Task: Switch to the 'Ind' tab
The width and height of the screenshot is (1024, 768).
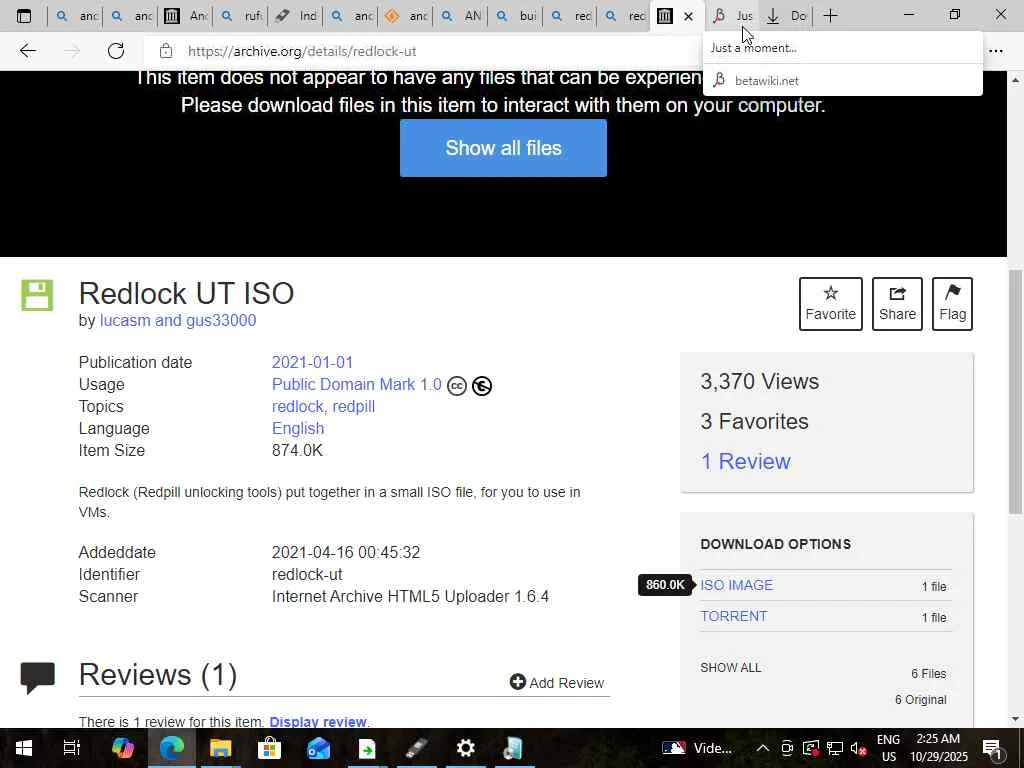Action: coord(295,16)
